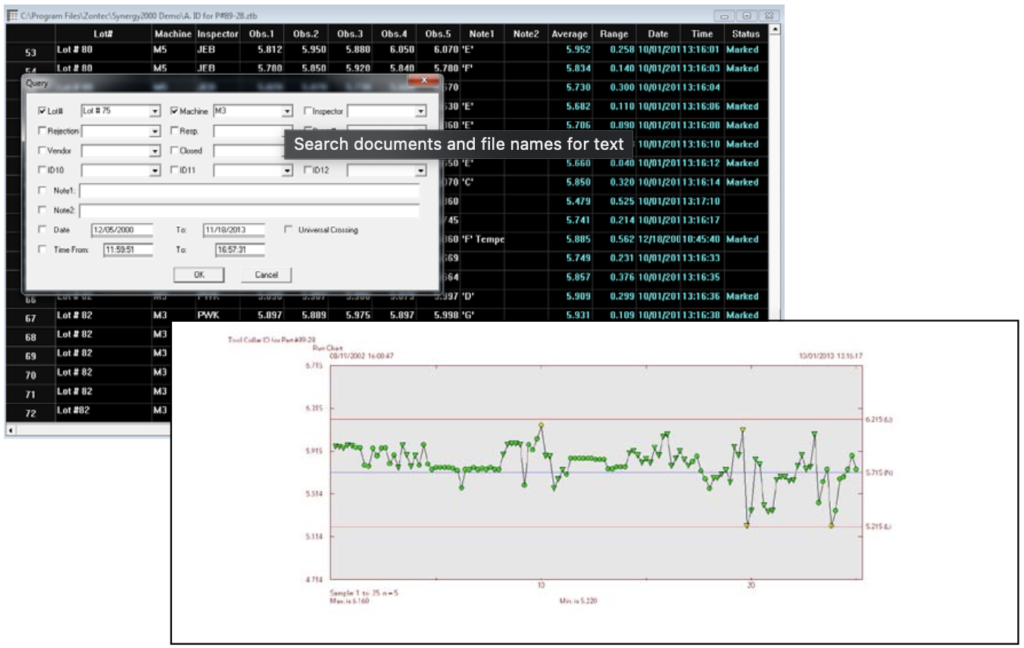Screen dimensions: 1024x648
Task: Click the left arrow of the table's horizontal scrollbar
Action: 10,430
